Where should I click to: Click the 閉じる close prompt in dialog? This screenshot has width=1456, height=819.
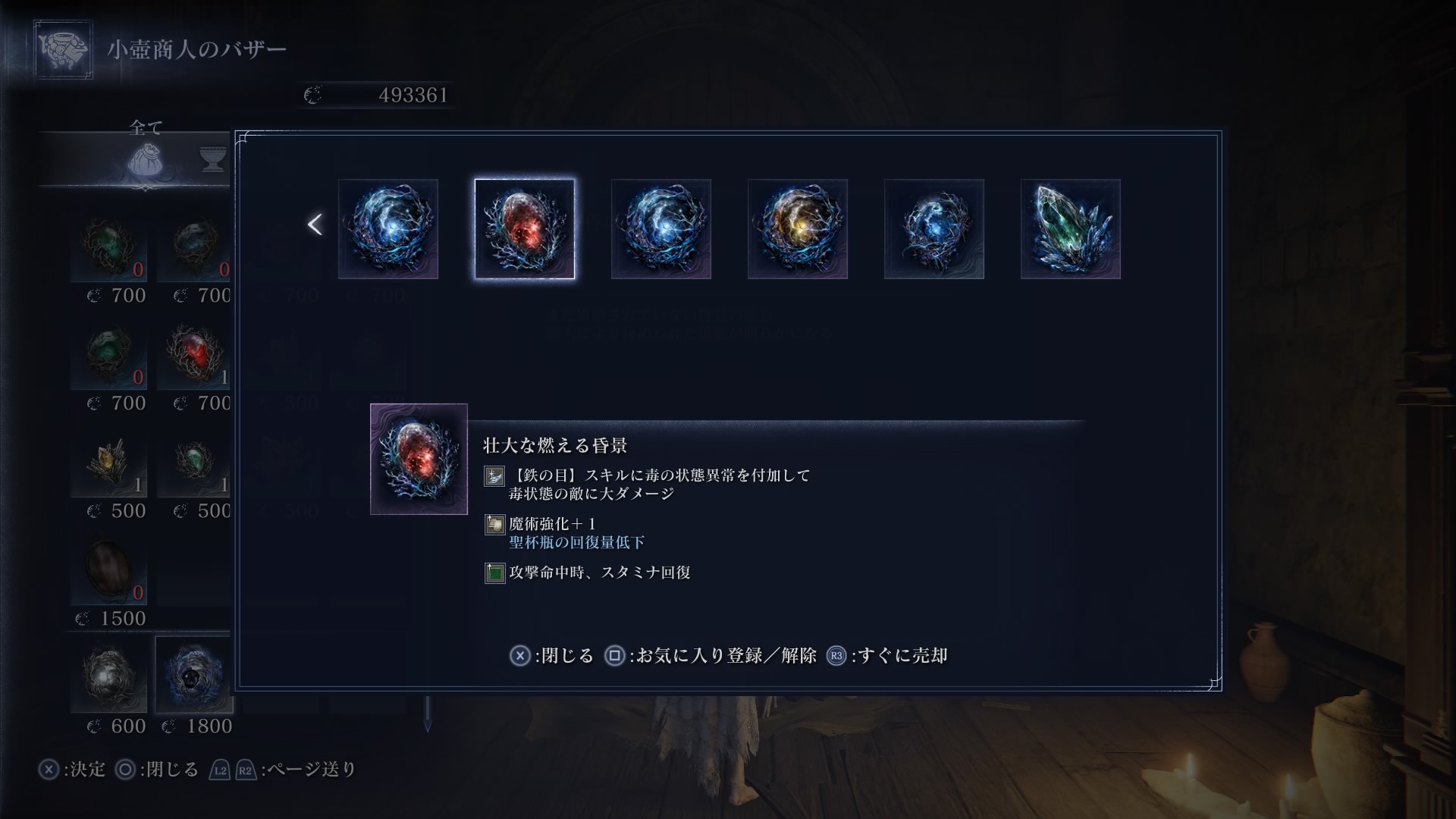click(551, 656)
